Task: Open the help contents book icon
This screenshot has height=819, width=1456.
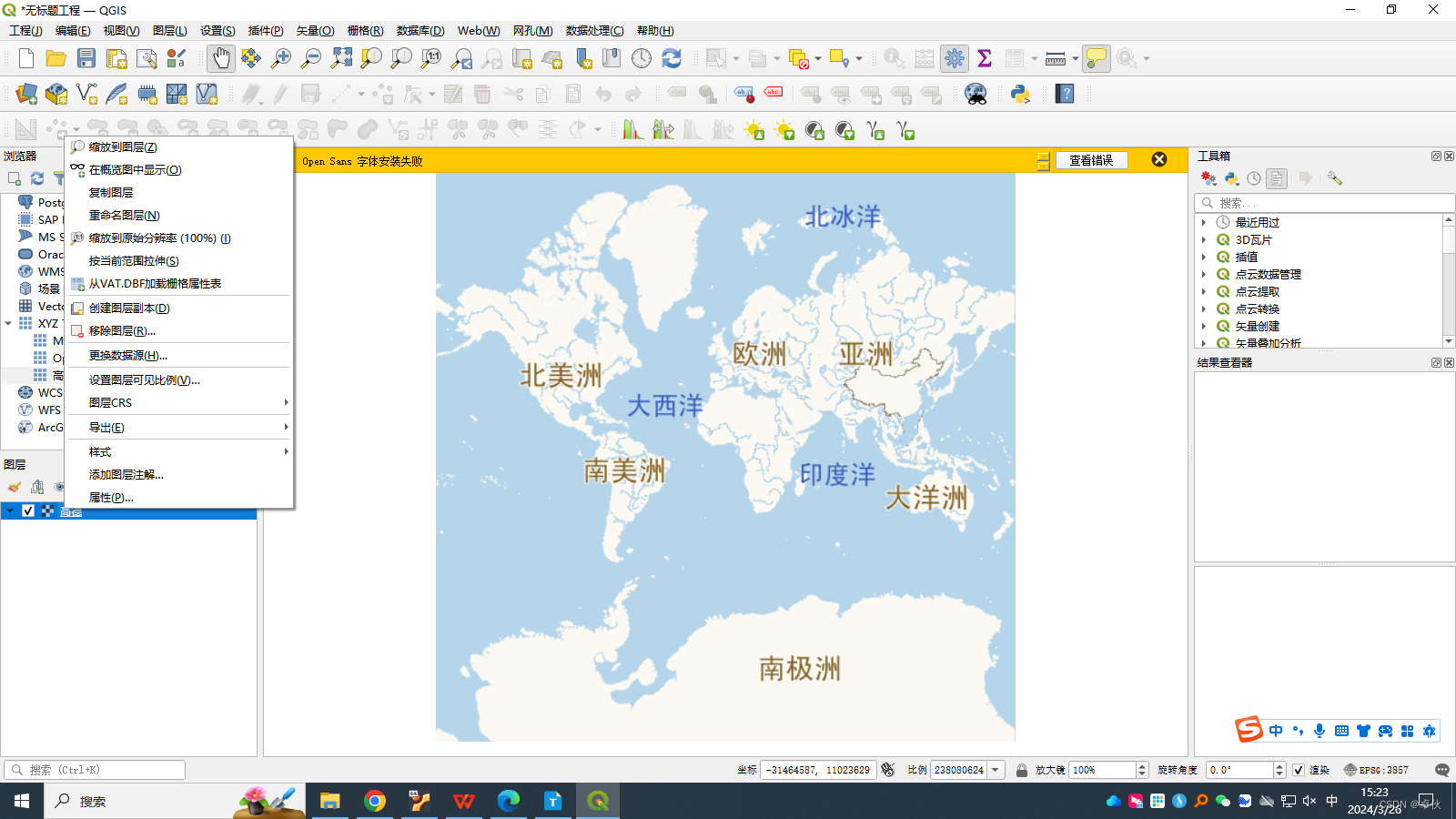Action: pyautogui.click(x=1065, y=94)
